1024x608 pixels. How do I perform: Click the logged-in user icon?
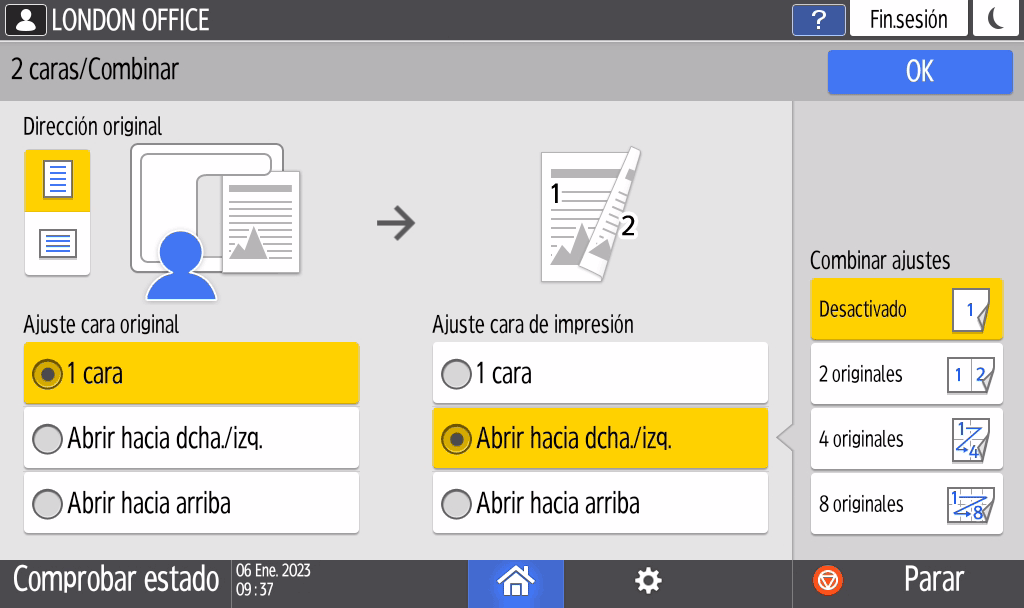(x=25, y=20)
